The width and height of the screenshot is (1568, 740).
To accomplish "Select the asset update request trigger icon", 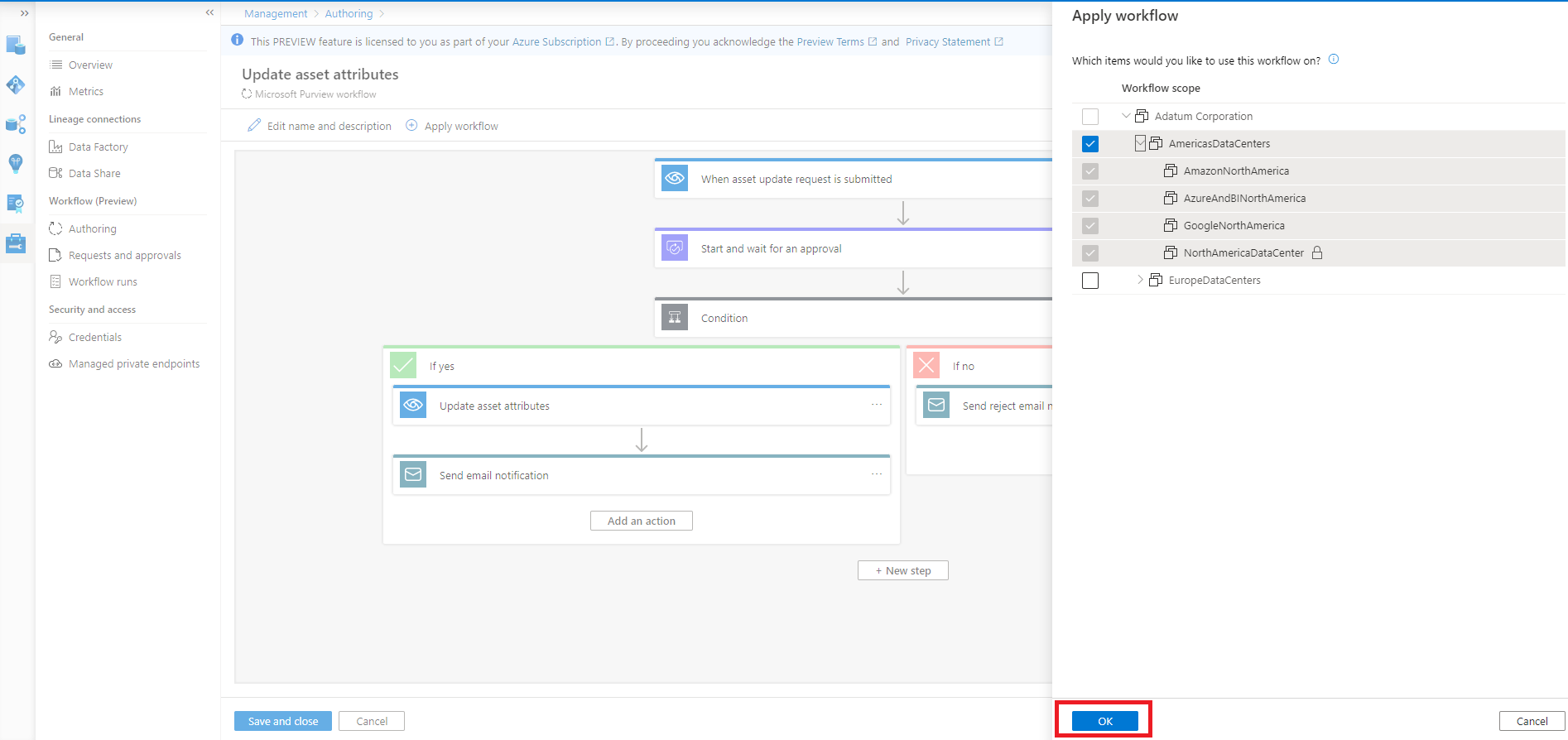I will point(675,179).
